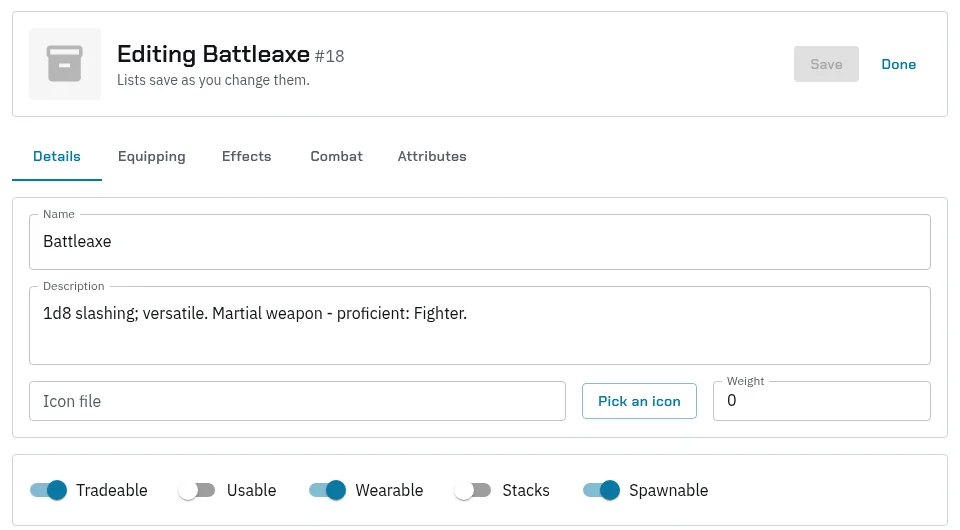The height and width of the screenshot is (530, 960).
Task: Select the Attributes tab
Action: [x=432, y=157]
